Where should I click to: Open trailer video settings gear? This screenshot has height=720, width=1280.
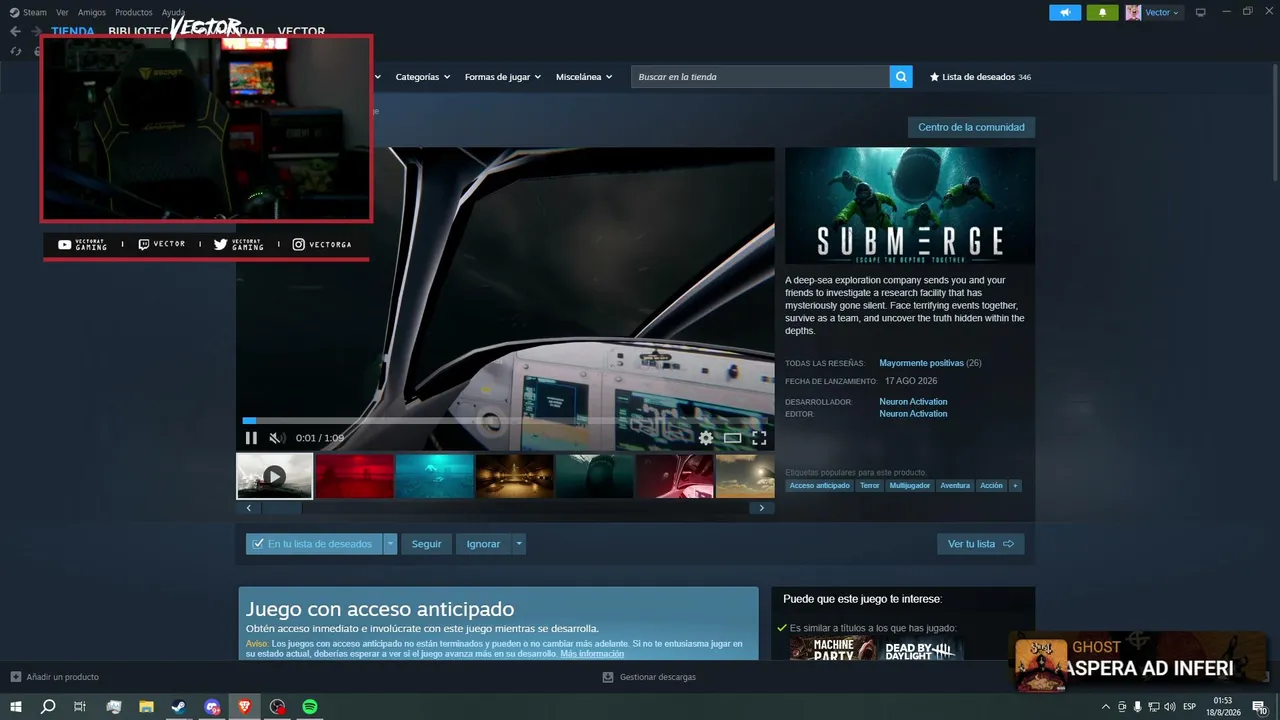pyautogui.click(x=706, y=438)
